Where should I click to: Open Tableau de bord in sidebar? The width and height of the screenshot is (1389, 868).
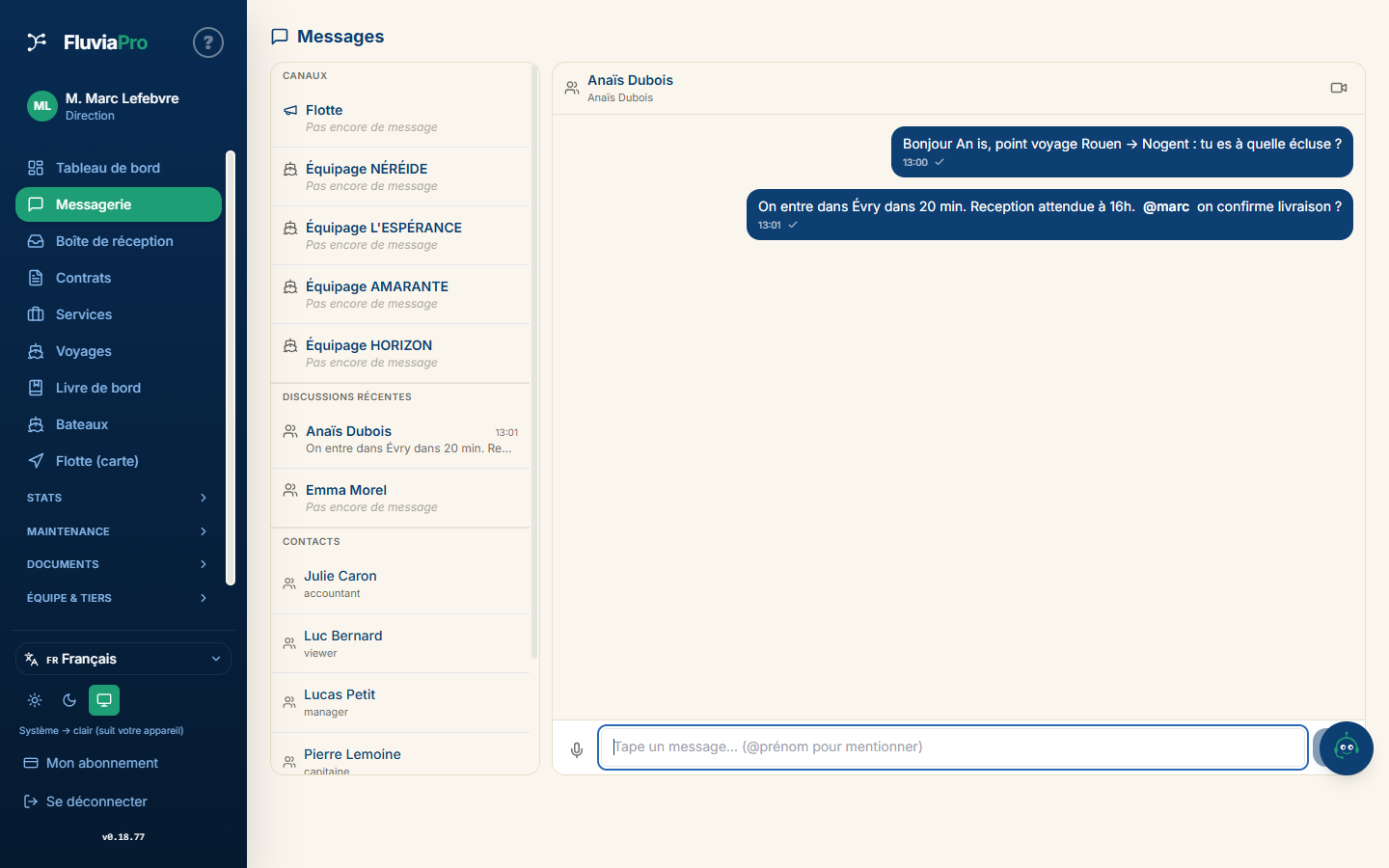pos(119,168)
